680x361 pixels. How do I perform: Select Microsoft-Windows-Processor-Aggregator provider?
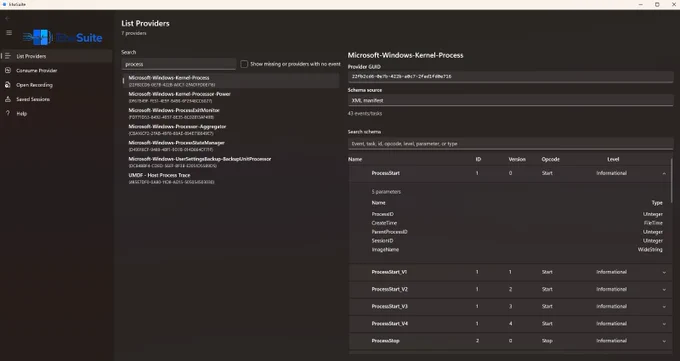click(231, 130)
